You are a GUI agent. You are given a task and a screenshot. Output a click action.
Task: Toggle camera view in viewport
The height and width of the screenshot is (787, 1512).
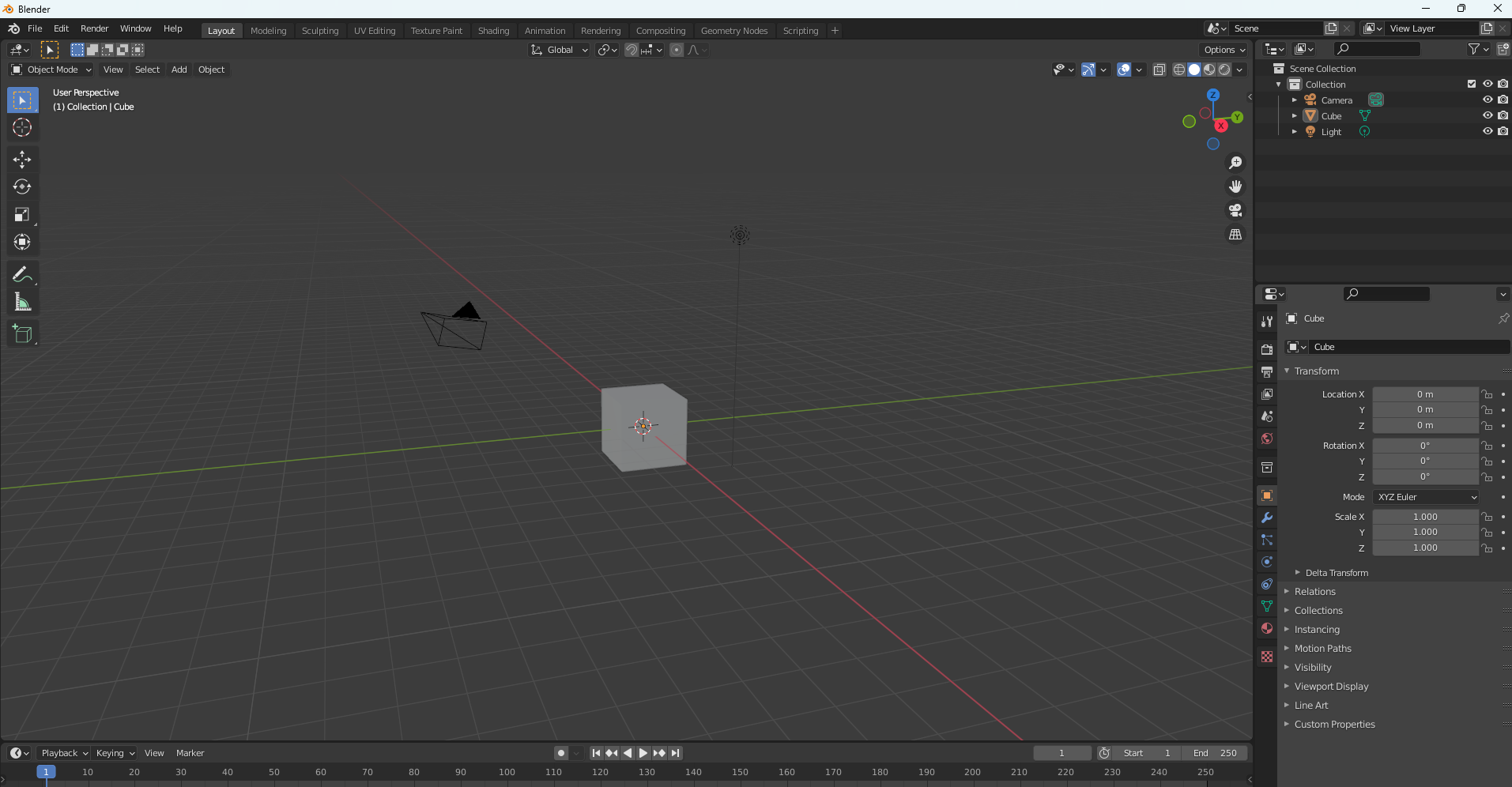click(x=1235, y=211)
